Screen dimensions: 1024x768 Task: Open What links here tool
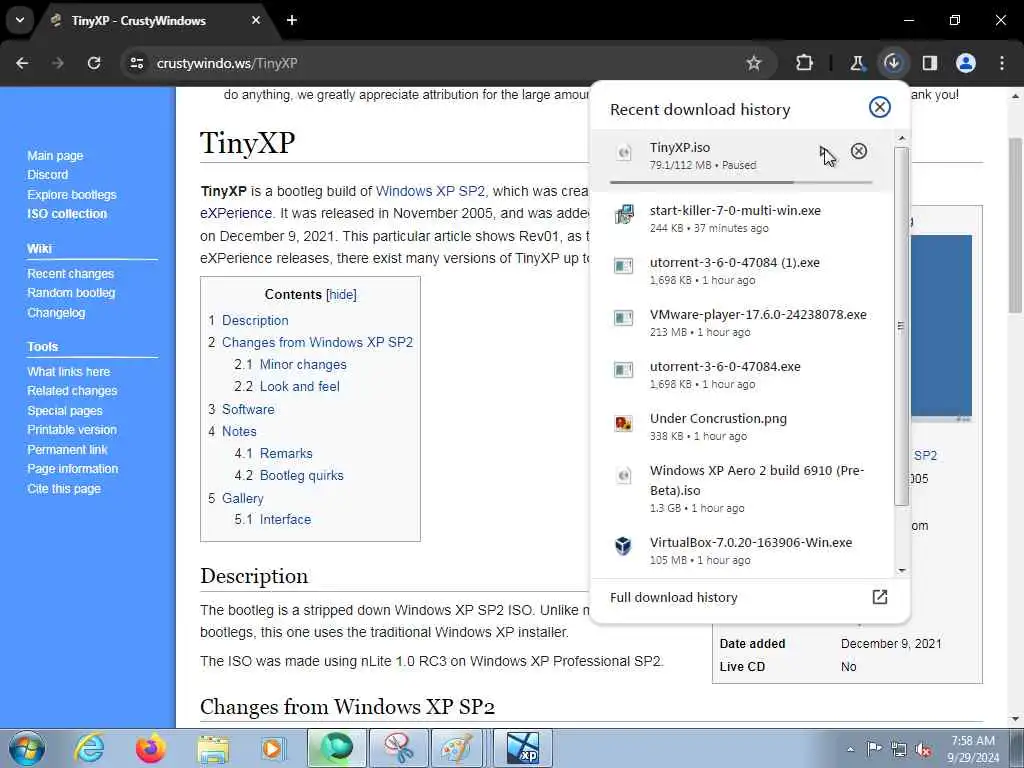pyautogui.click(x=69, y=372)
